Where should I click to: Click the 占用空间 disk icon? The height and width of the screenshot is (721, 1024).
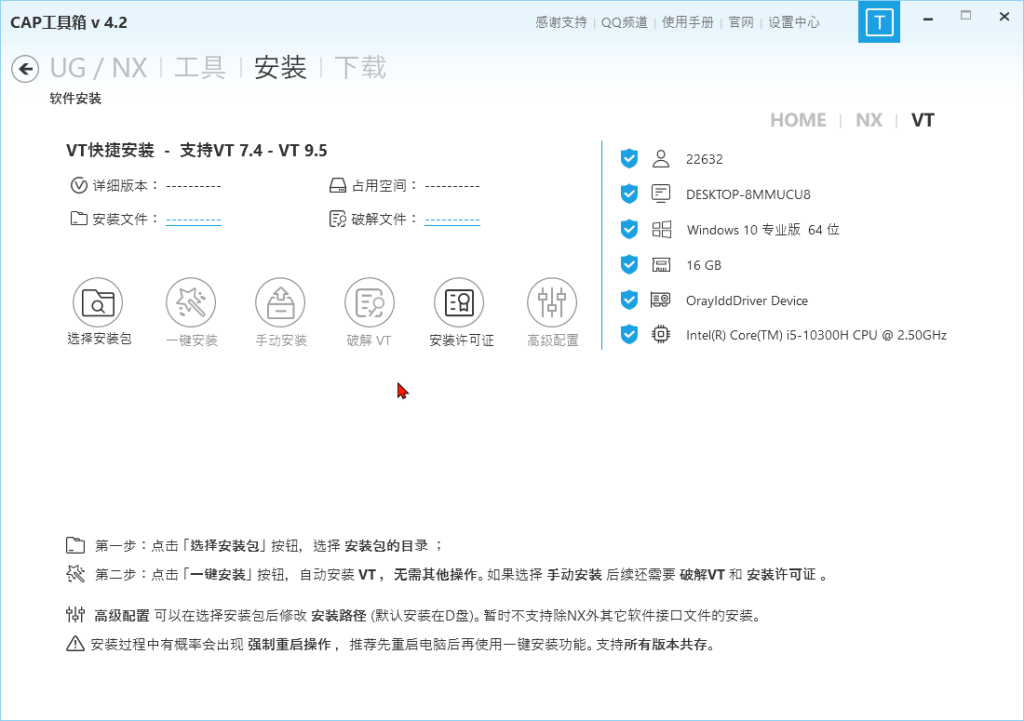[338, 186]
